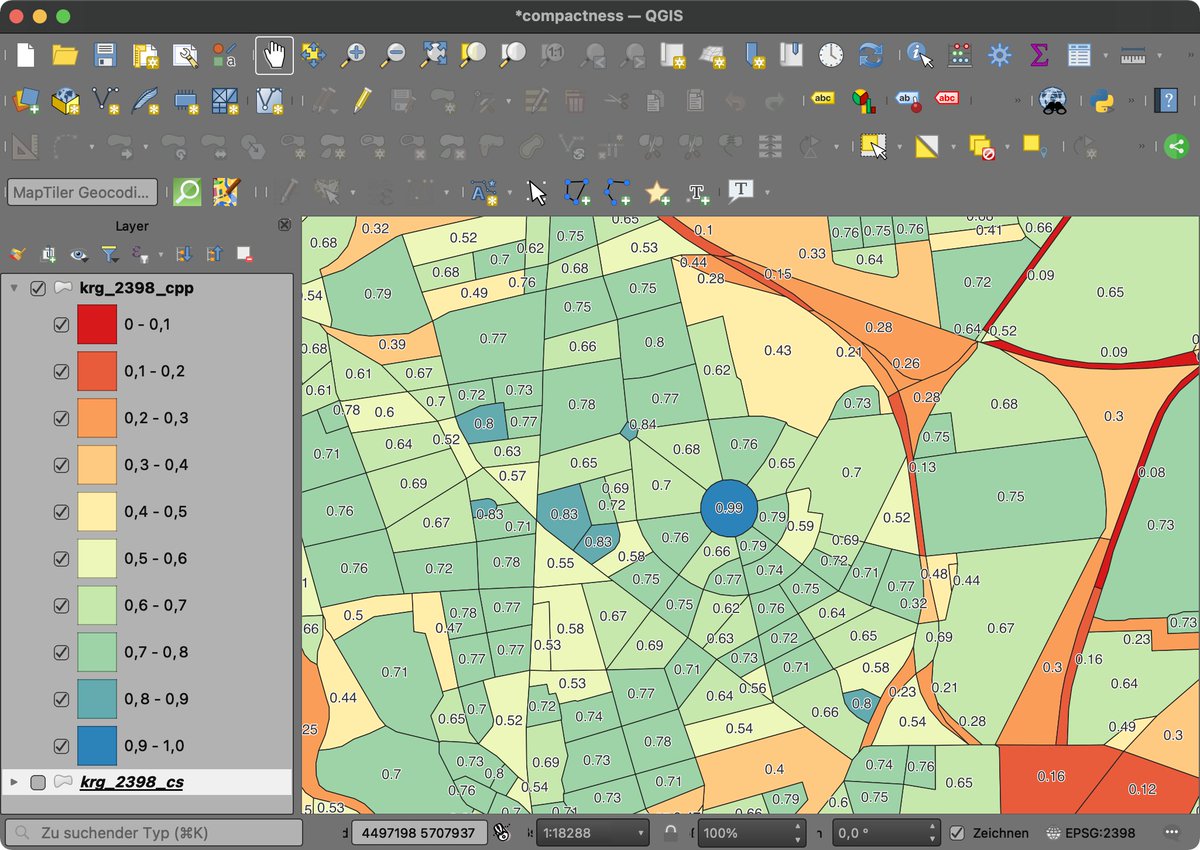Open the Filter Legend funnel dropdown
1200x850 pixels.
[110, 254]
